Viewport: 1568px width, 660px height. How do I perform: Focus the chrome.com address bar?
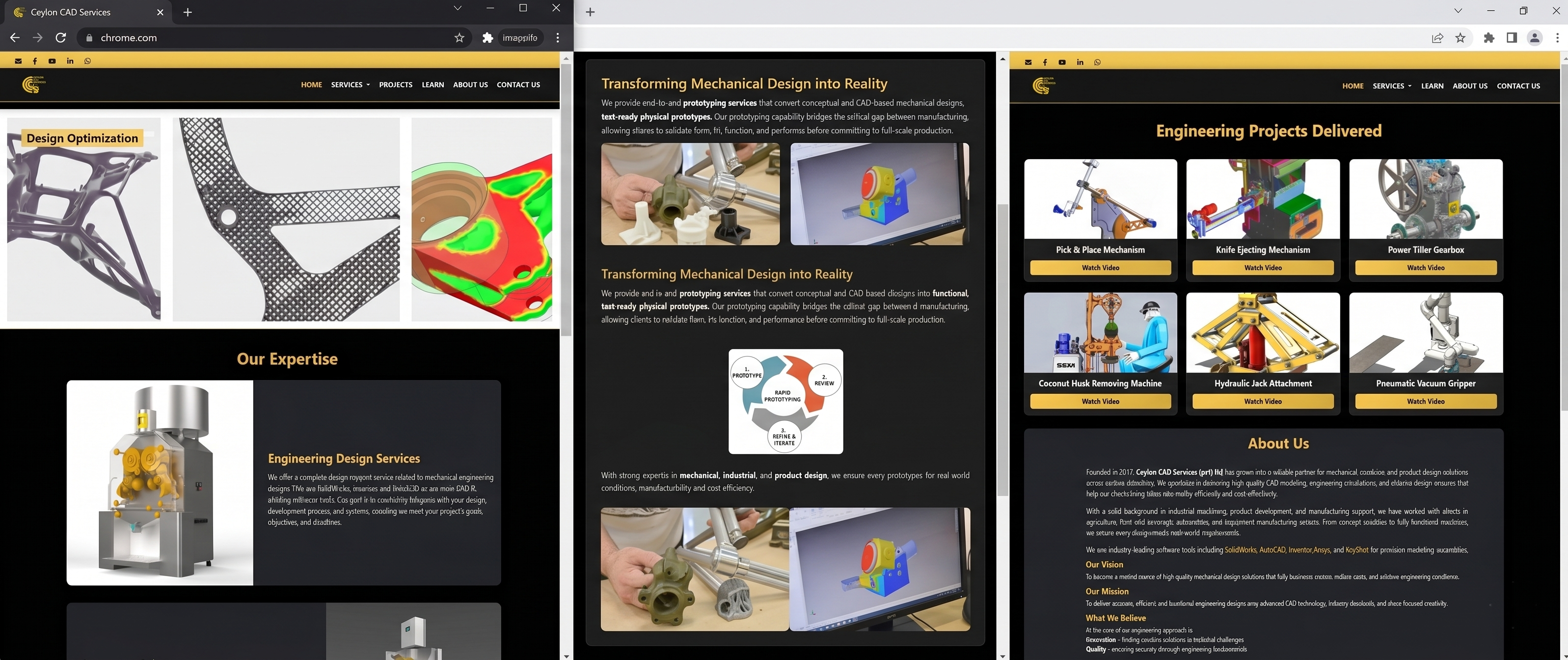click(274, 38)
